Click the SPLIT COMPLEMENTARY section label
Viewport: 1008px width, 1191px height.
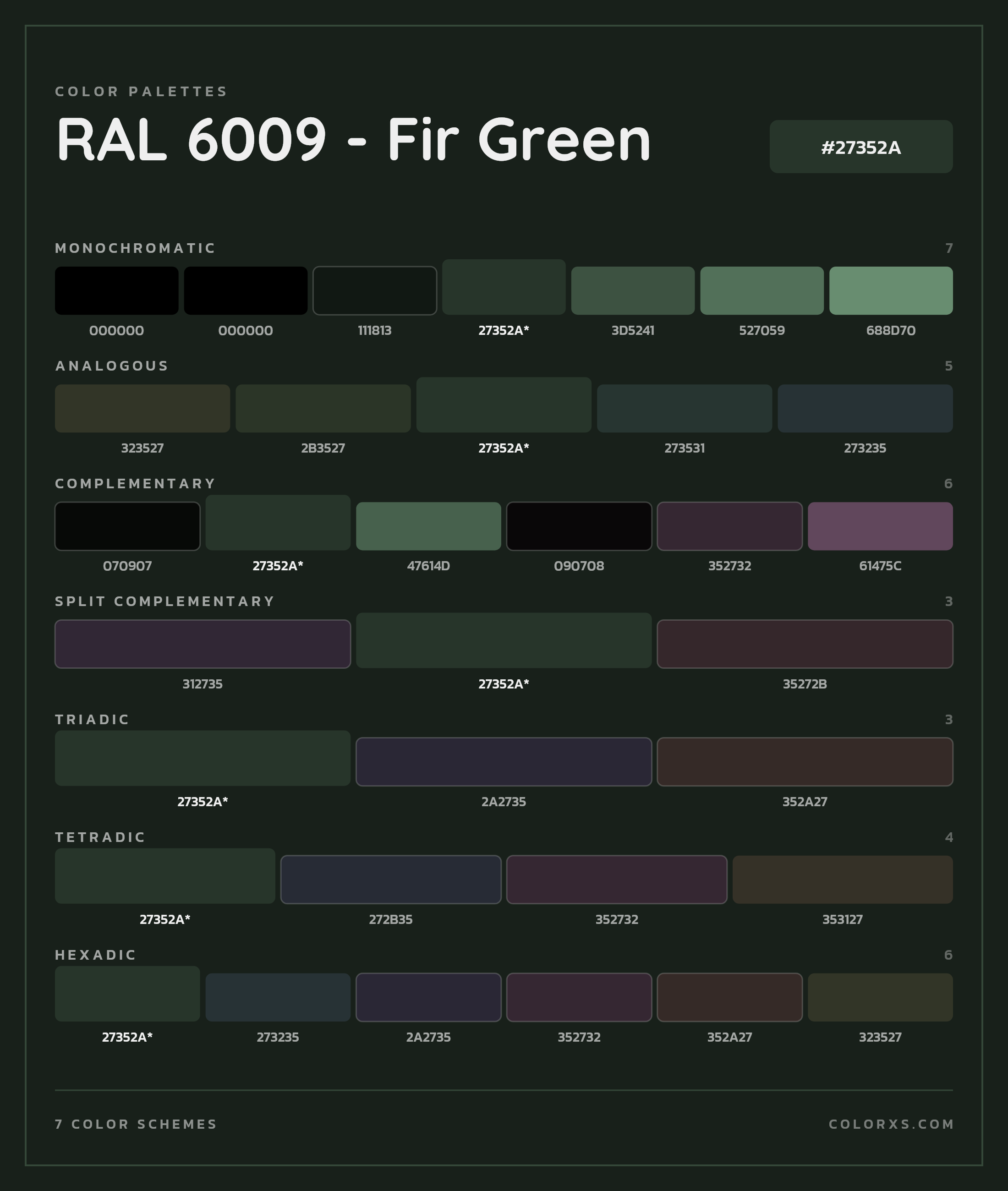pos(165,601)
